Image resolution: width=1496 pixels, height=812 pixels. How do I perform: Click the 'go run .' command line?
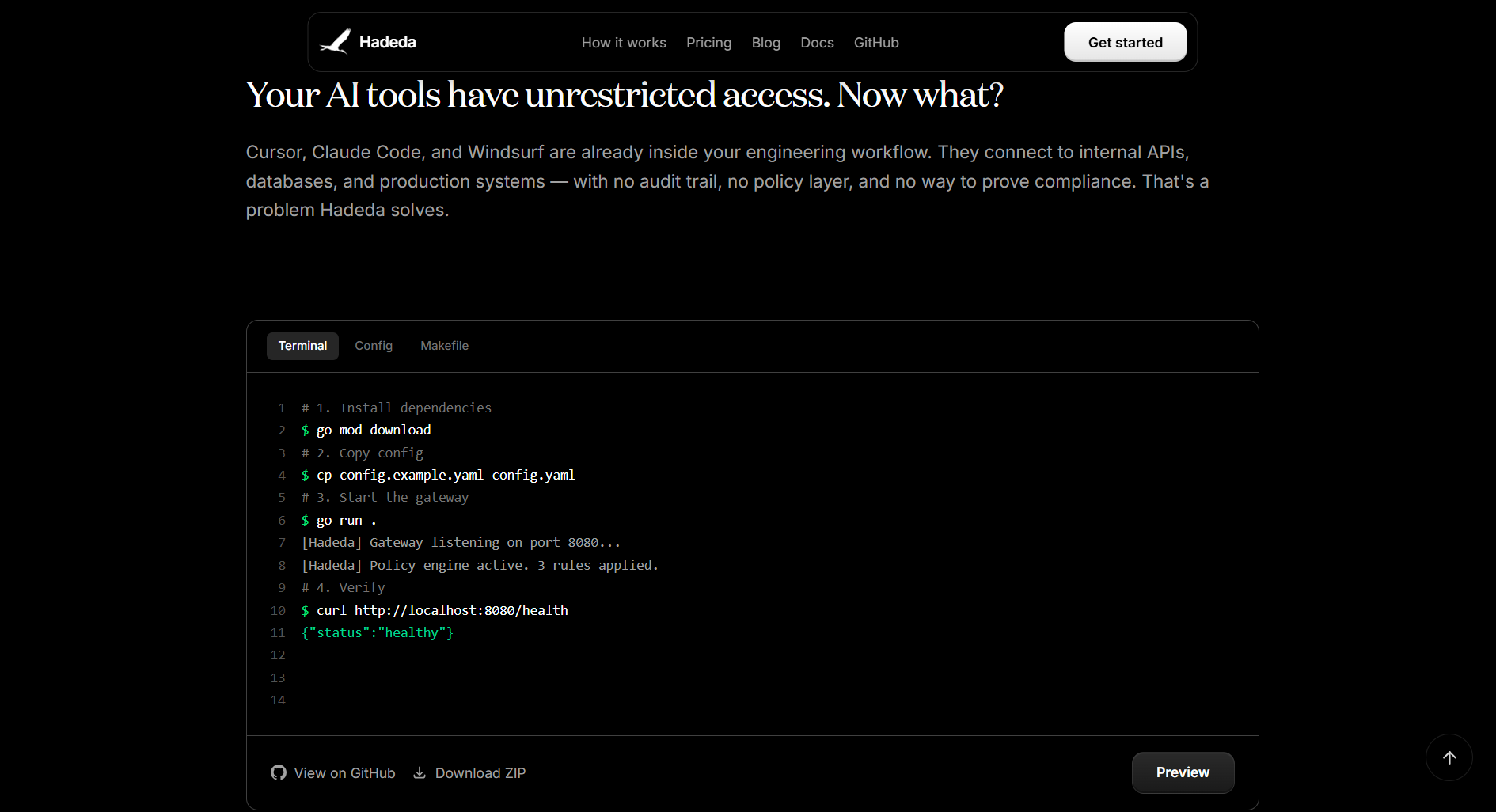point(339,520)
